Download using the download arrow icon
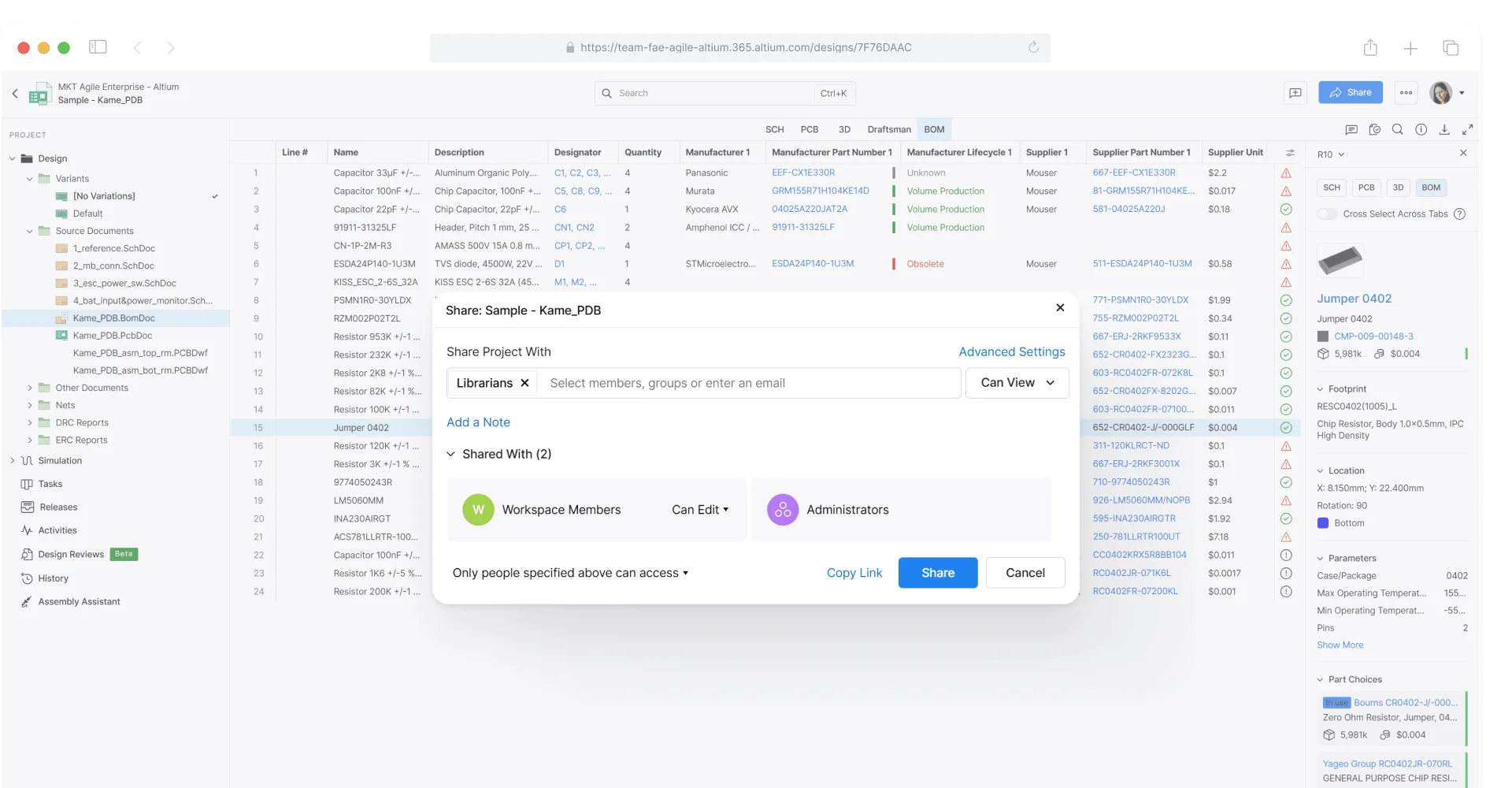The height and width of the screenshot is (788, 1512). tap(1444, 130)
